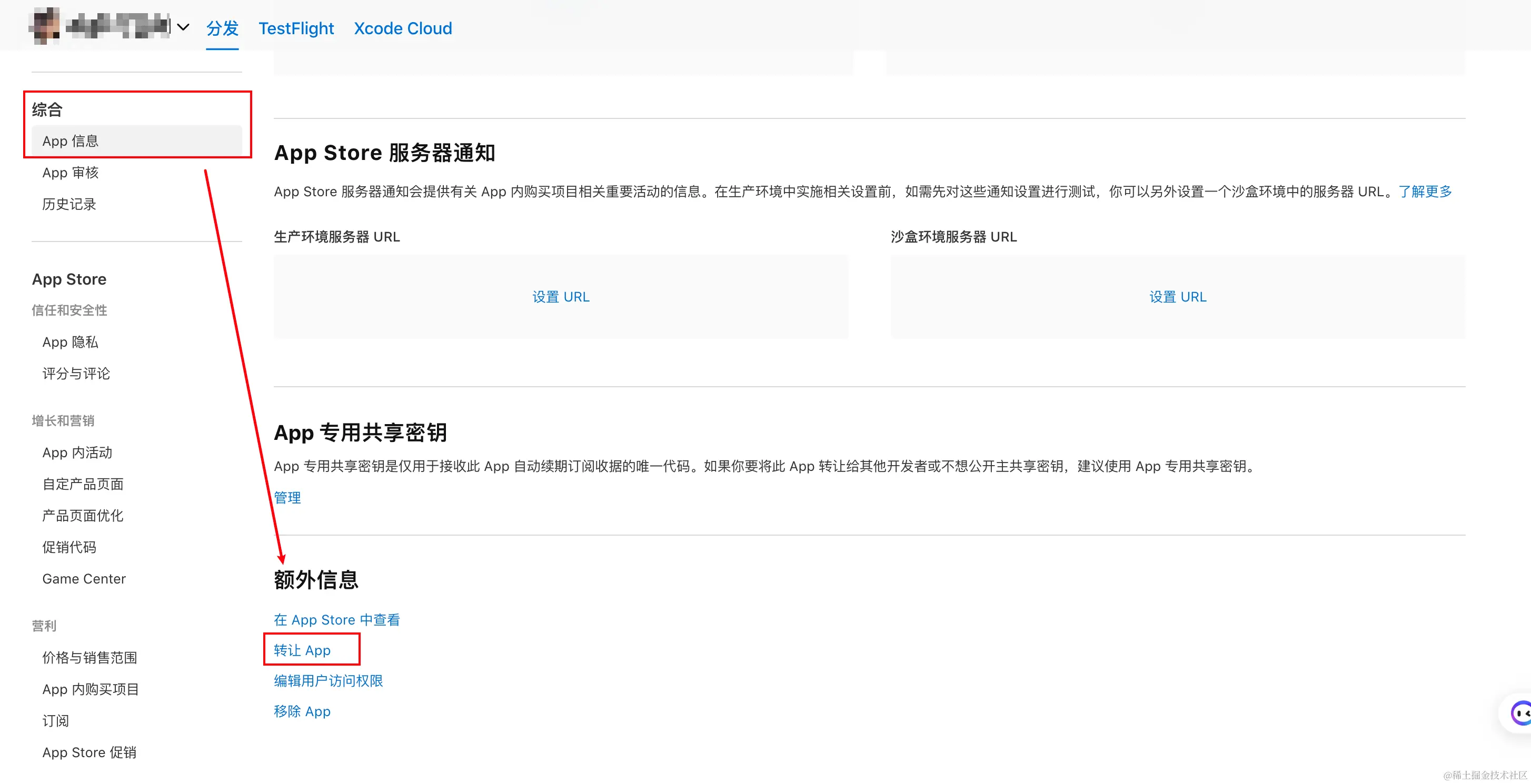This screenshot has height=784, width=1531.
Task: Open 价格与销售范围 sidebar item
Action: (x=90, y=657)
